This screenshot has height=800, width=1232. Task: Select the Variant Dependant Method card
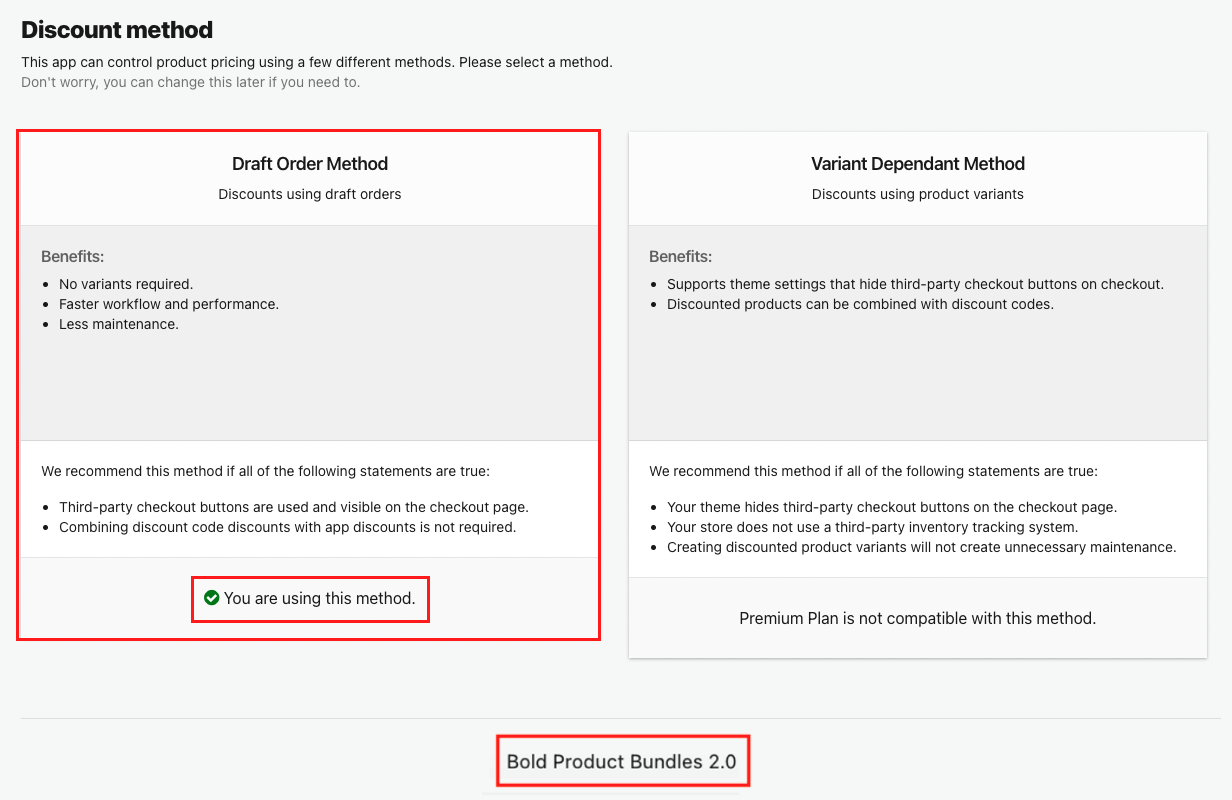[918, 390]
